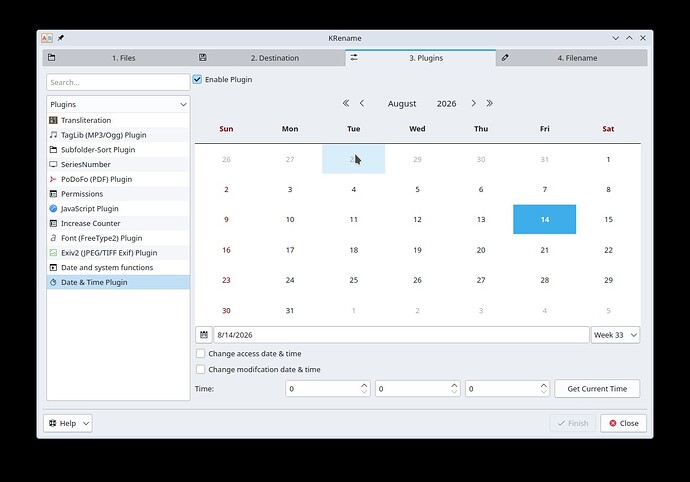Select Permissions in plugin list

(118, 194)
